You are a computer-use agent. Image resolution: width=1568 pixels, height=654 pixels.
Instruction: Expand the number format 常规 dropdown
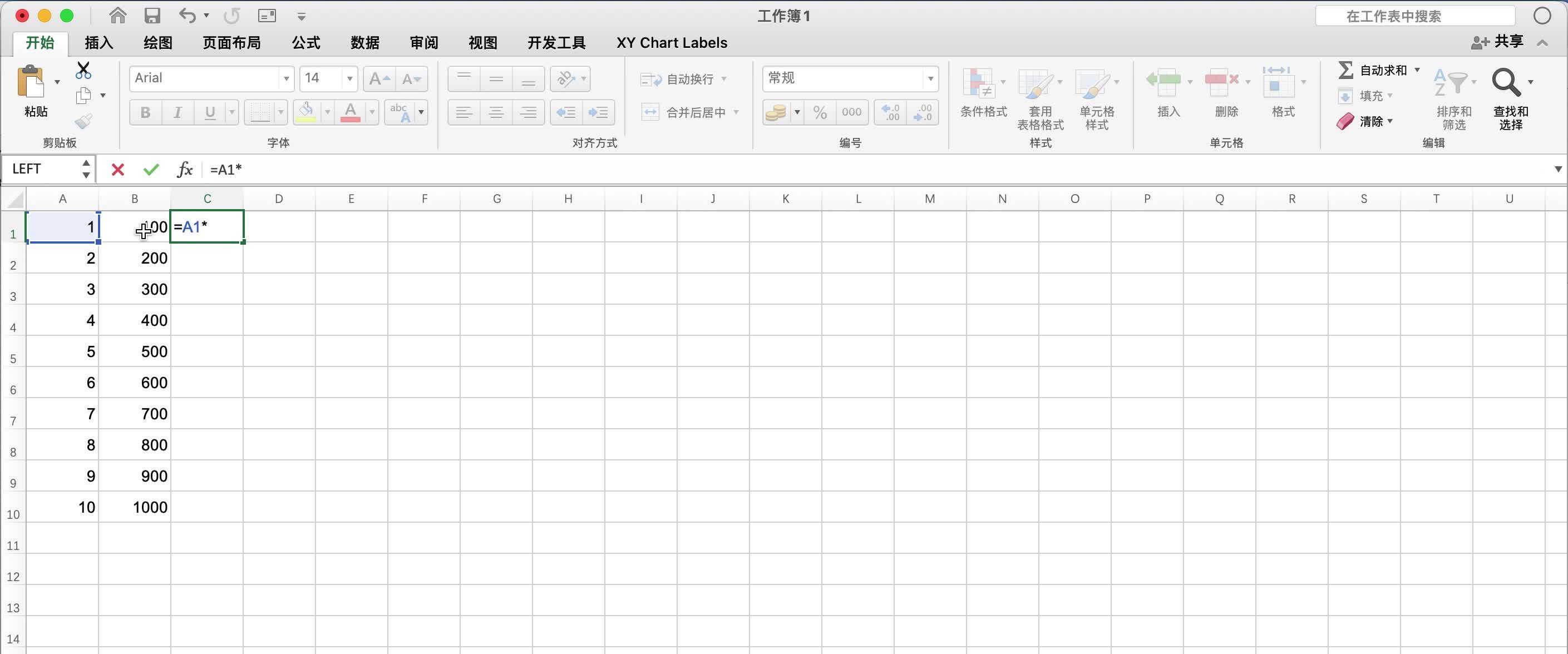coord(930,78)
